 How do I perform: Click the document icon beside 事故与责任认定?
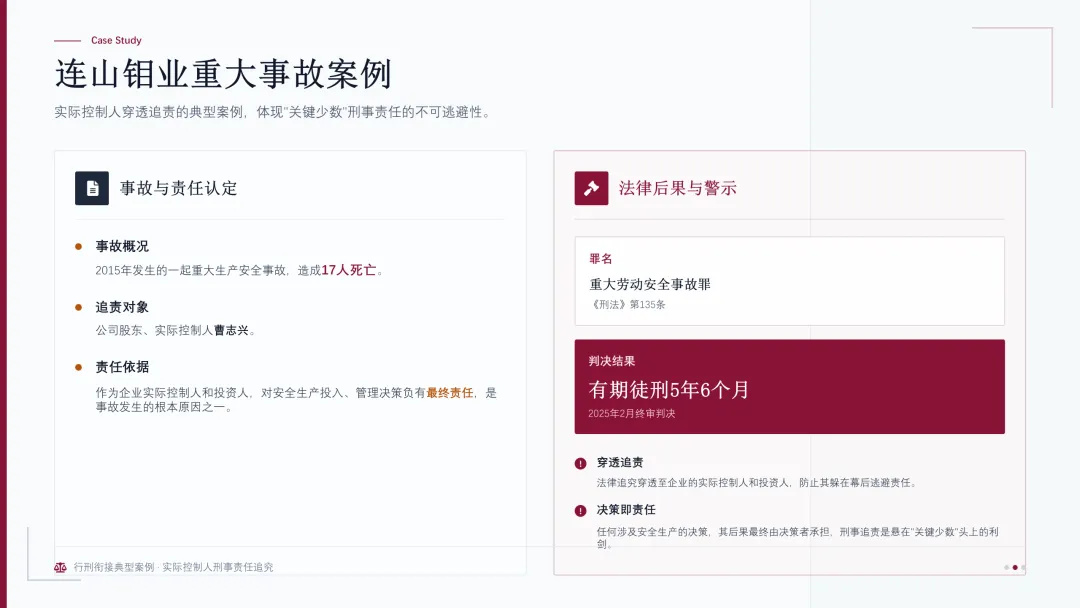point(92,188)
